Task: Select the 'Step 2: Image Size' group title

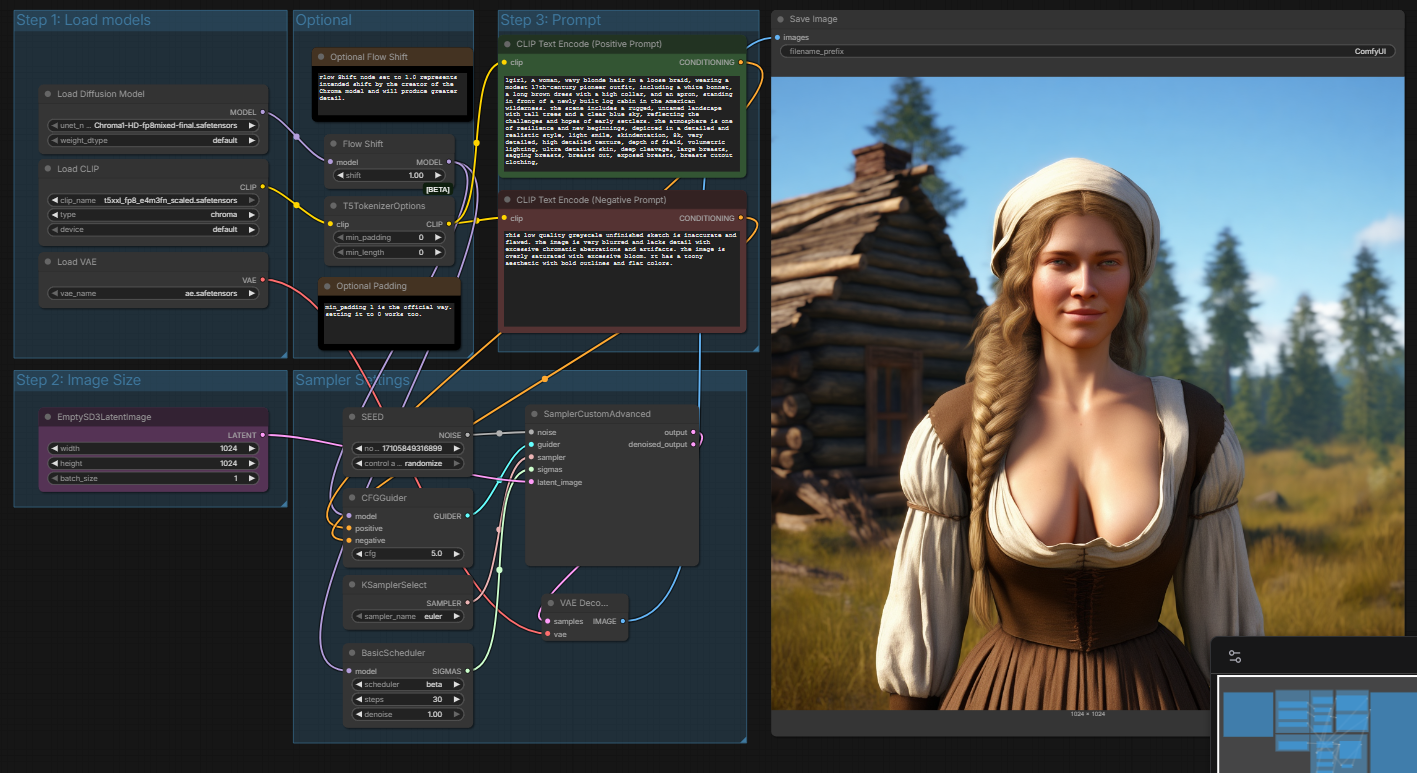Action: pyautogui.click(x=78, y=380)
